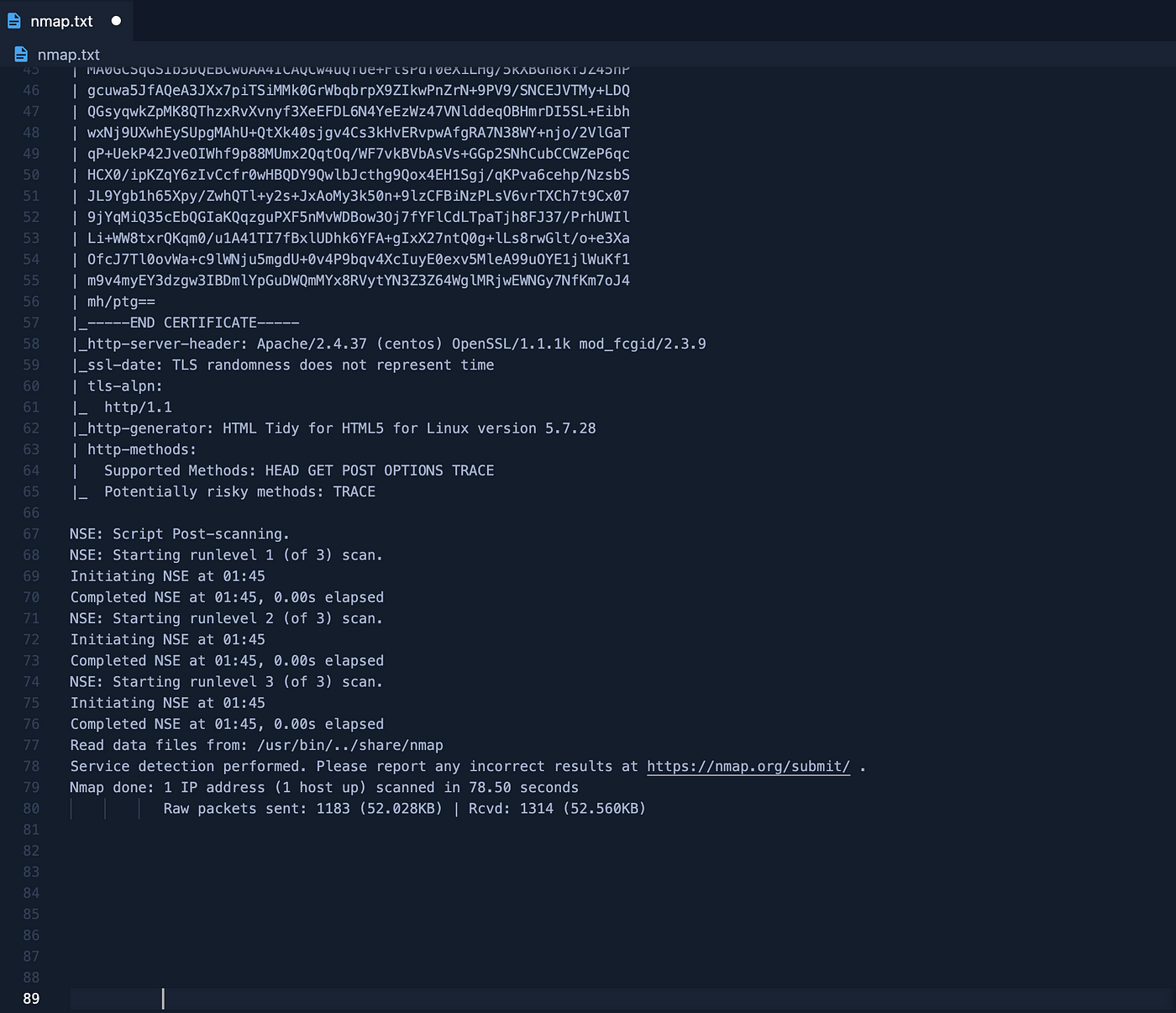Click the 'mh/ptg==' certificate line
This screenshot has height=1013, width=1176.
113,302
